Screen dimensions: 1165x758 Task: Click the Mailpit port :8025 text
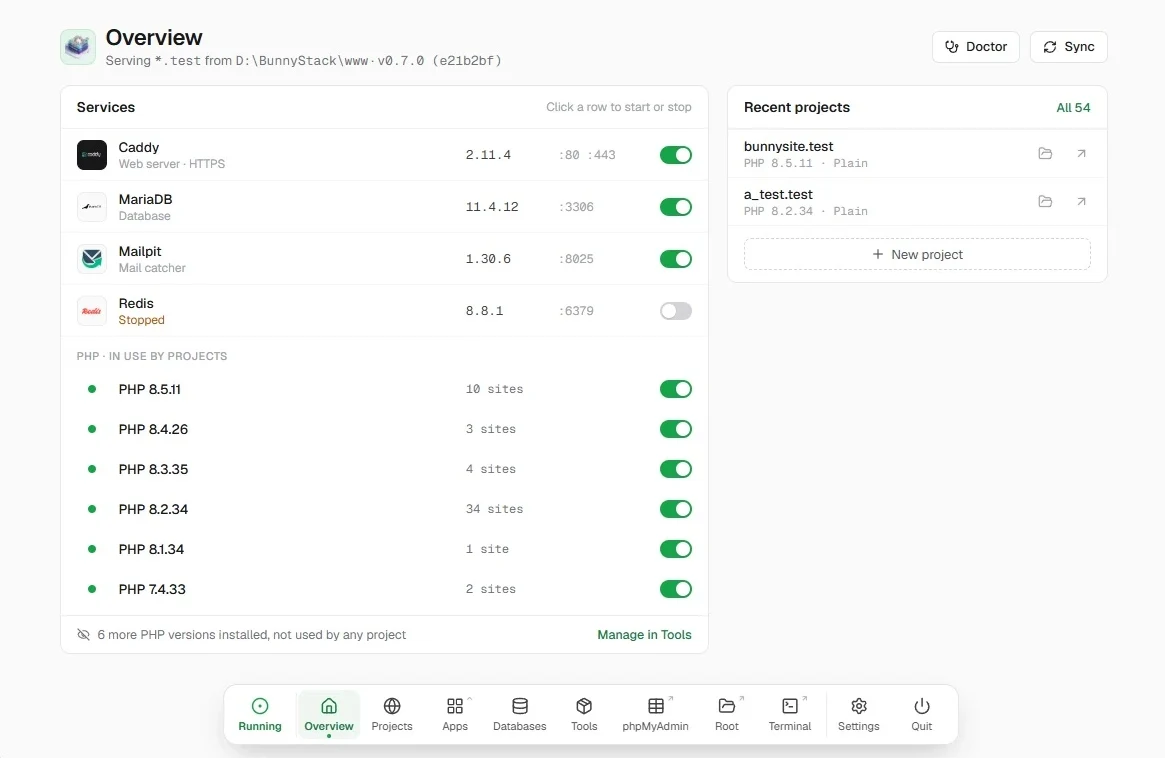tap(576, 259)
